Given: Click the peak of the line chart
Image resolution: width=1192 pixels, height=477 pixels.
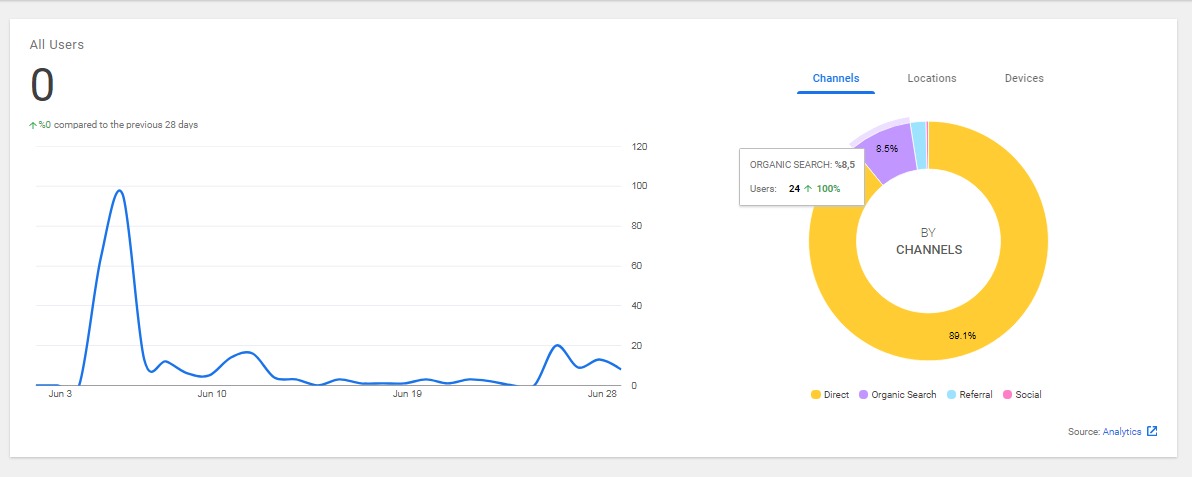Looking at the screenshot, I should pos(119,190).
